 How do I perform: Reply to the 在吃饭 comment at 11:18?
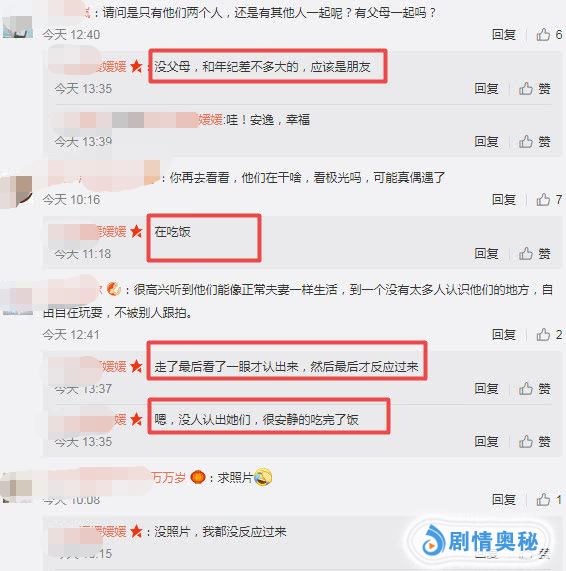(486, 253)
